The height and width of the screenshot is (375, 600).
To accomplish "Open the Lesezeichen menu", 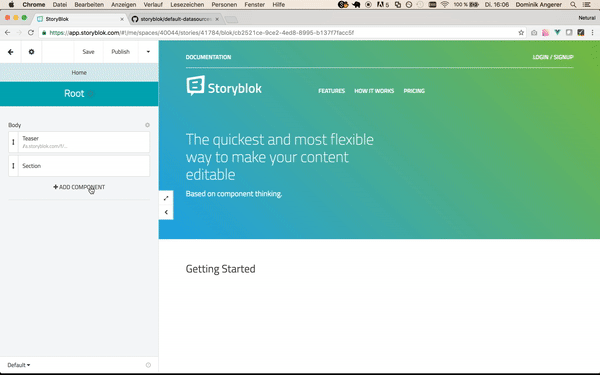I will click(x=187, y=5).
